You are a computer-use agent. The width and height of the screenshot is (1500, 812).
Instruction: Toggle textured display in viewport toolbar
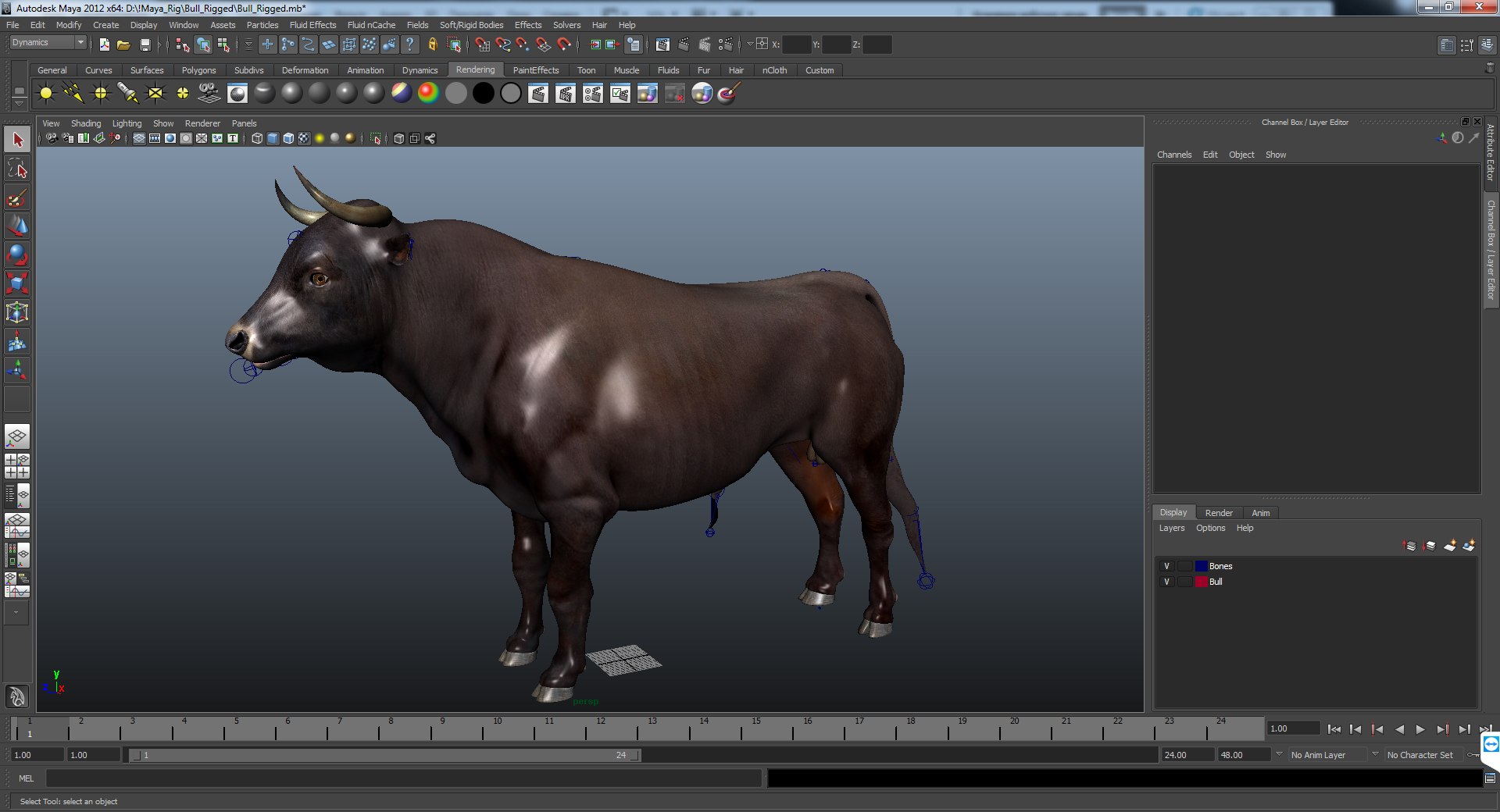pyautogui.click(x=304, y=138)
